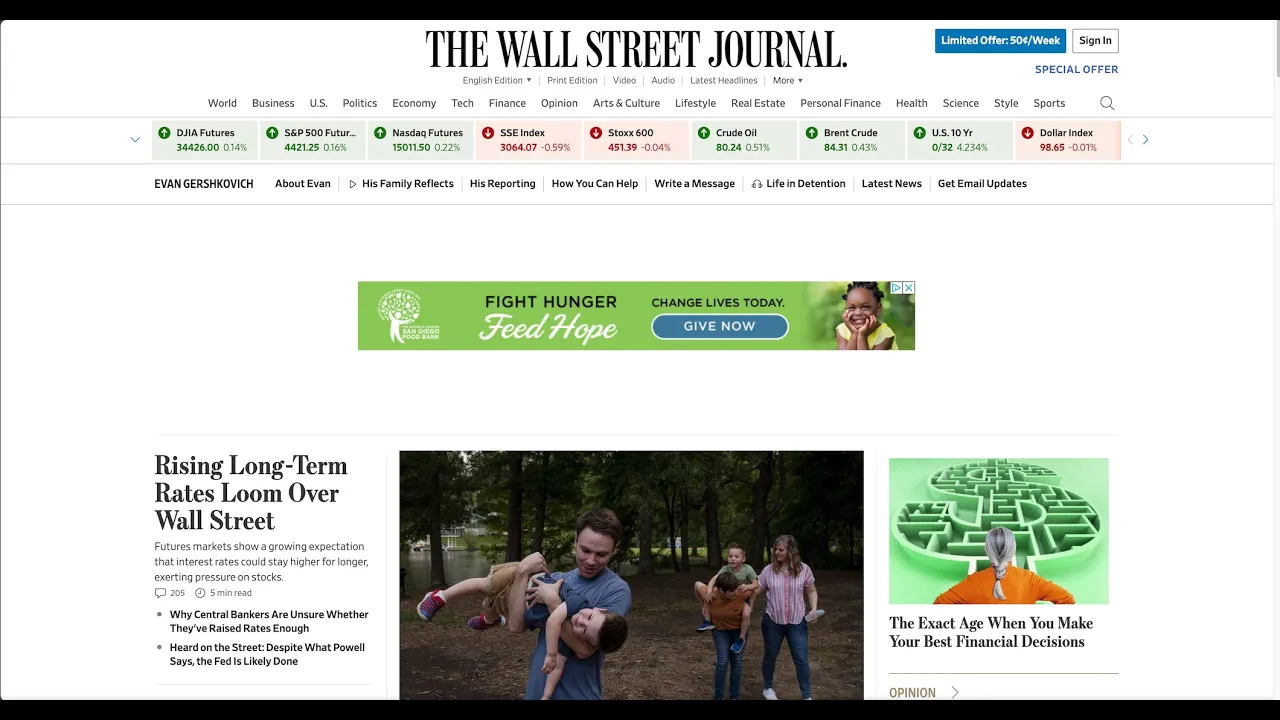Open the Politics section
Viewport: 1280px width, 720px height.
[360, 103]
